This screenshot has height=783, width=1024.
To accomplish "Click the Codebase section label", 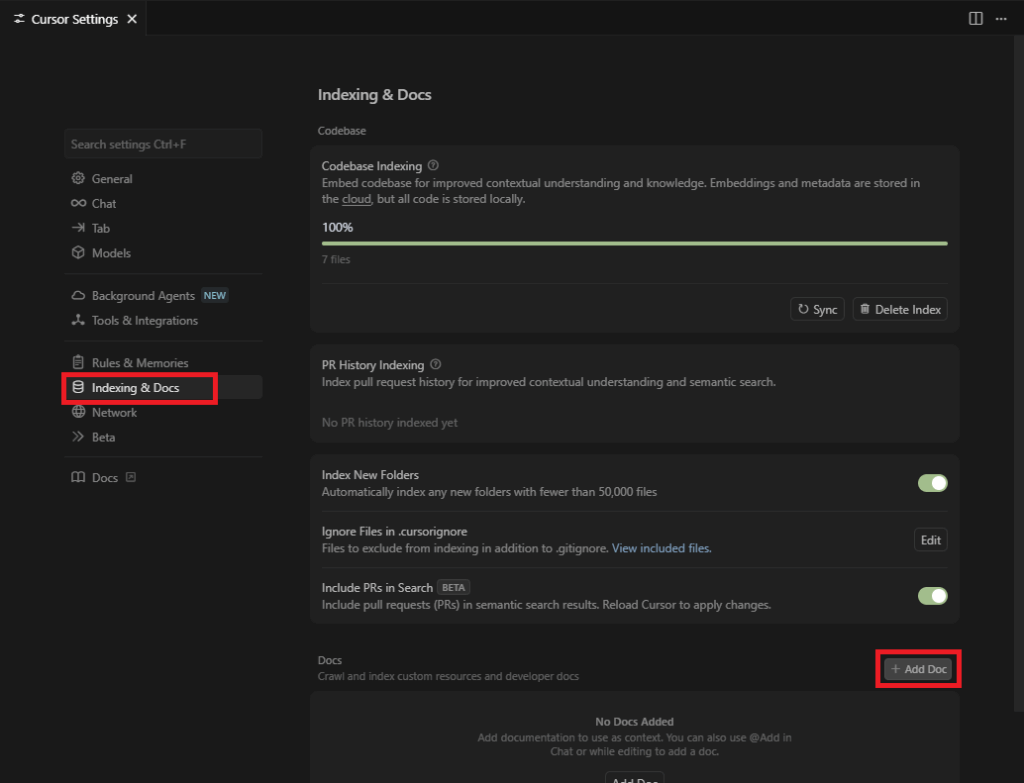I will 342,131.
